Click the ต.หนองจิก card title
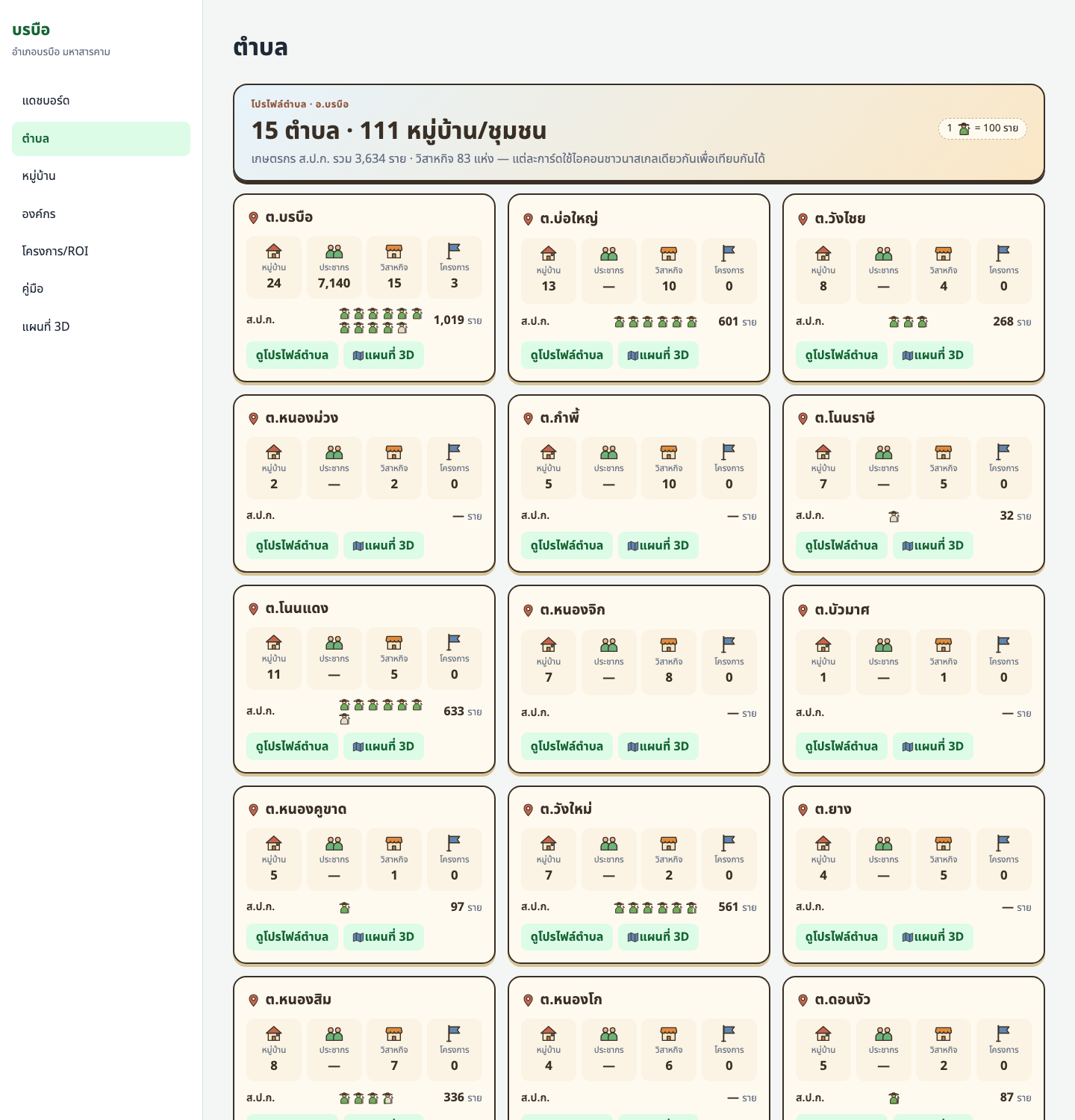Viewport: 1075px width, 1120px height. [573, 610]
